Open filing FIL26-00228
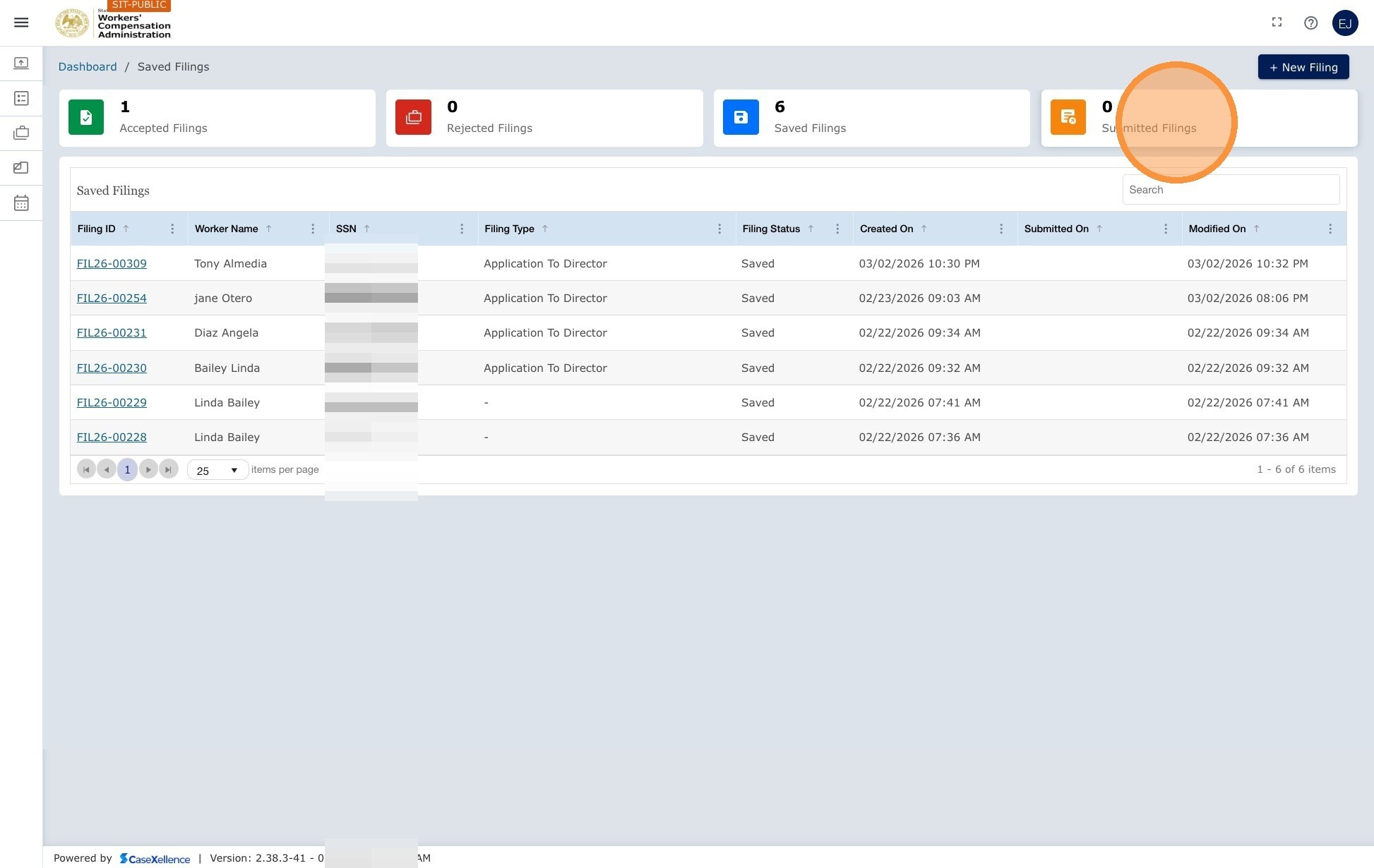Image resolution: width=1374 pixels, height=868 pixels. [112, 437]
